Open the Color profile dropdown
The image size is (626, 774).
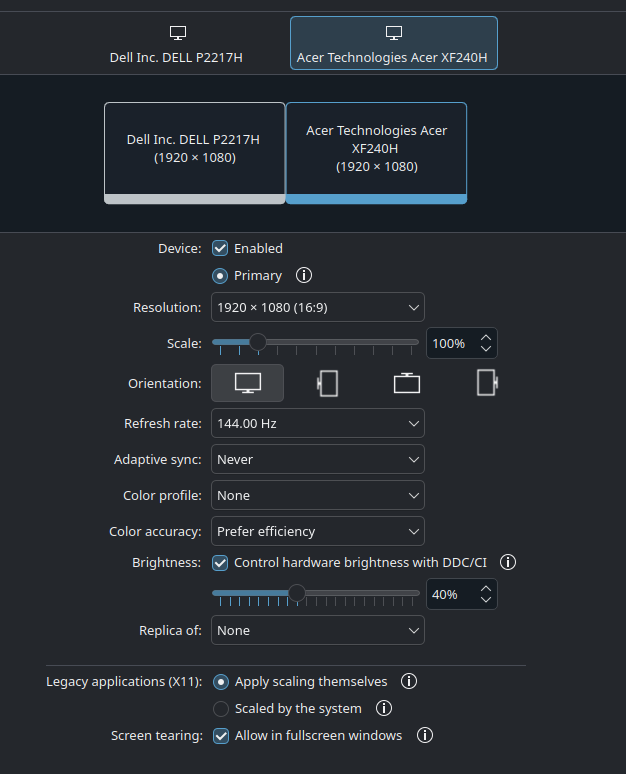coord(318,495)
